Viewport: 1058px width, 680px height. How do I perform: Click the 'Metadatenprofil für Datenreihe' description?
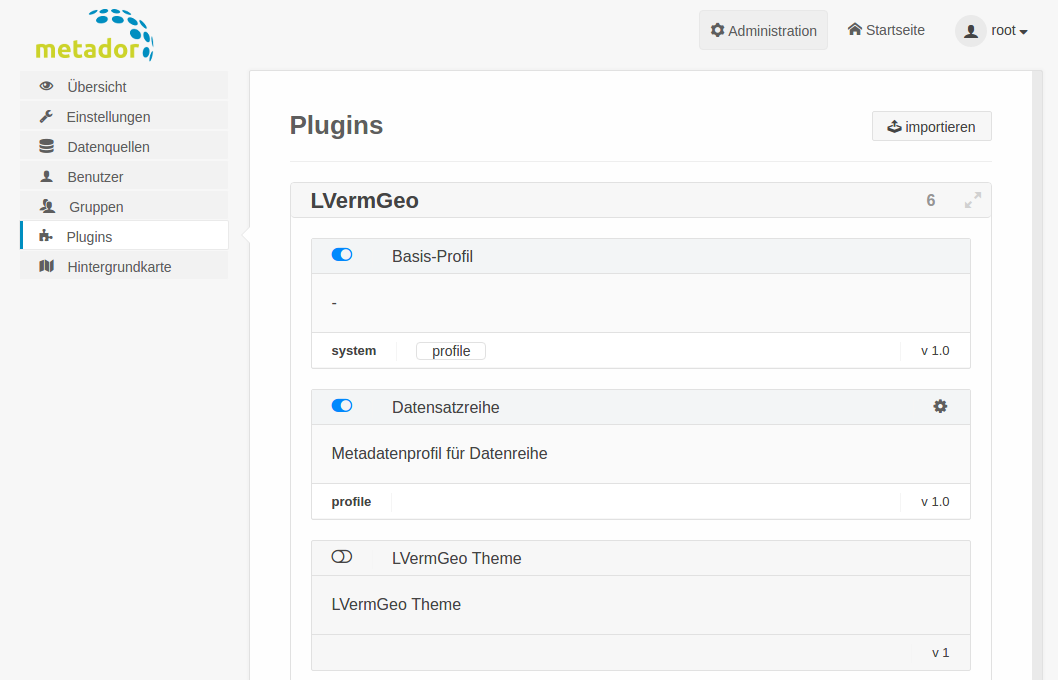pos(439,453)
